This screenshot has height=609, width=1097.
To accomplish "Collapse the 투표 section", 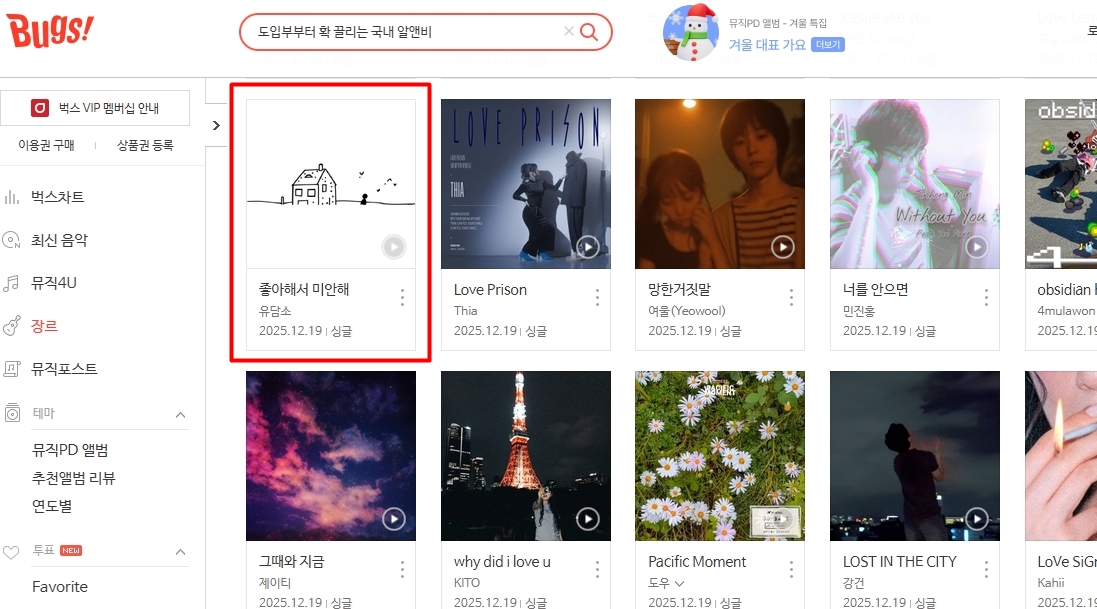I will click(181, 552).
